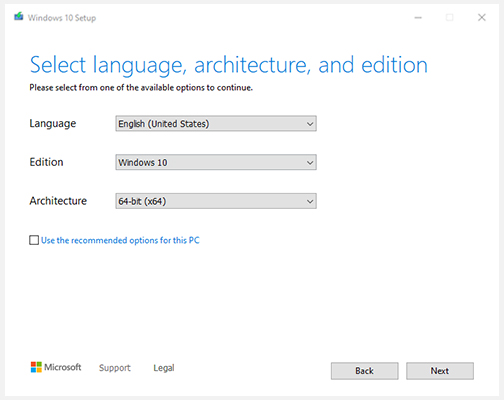The height and width of the screenshot is (400, 504).
Task: Expand the Language dropdown arrow
Action: [310, 124]
